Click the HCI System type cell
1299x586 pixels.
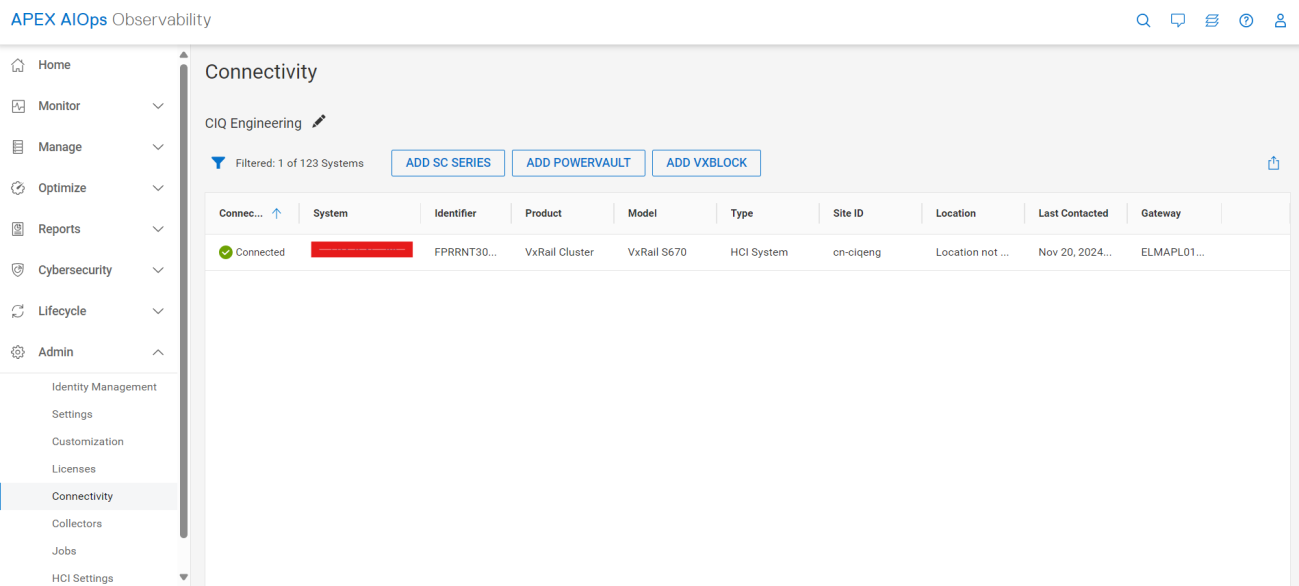759,252
